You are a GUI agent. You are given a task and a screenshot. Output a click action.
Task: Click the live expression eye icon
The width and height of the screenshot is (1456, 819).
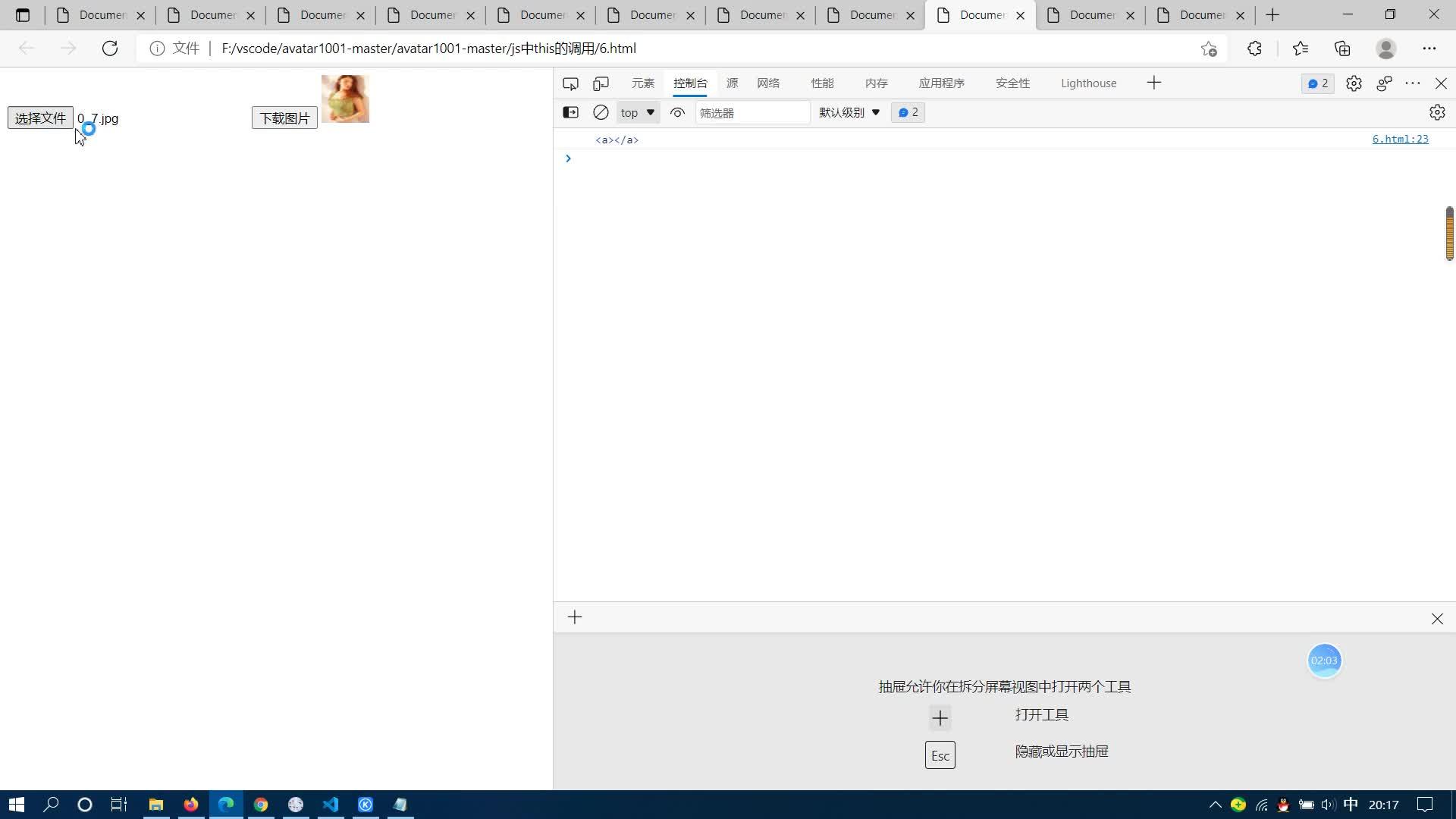(677, 112)
